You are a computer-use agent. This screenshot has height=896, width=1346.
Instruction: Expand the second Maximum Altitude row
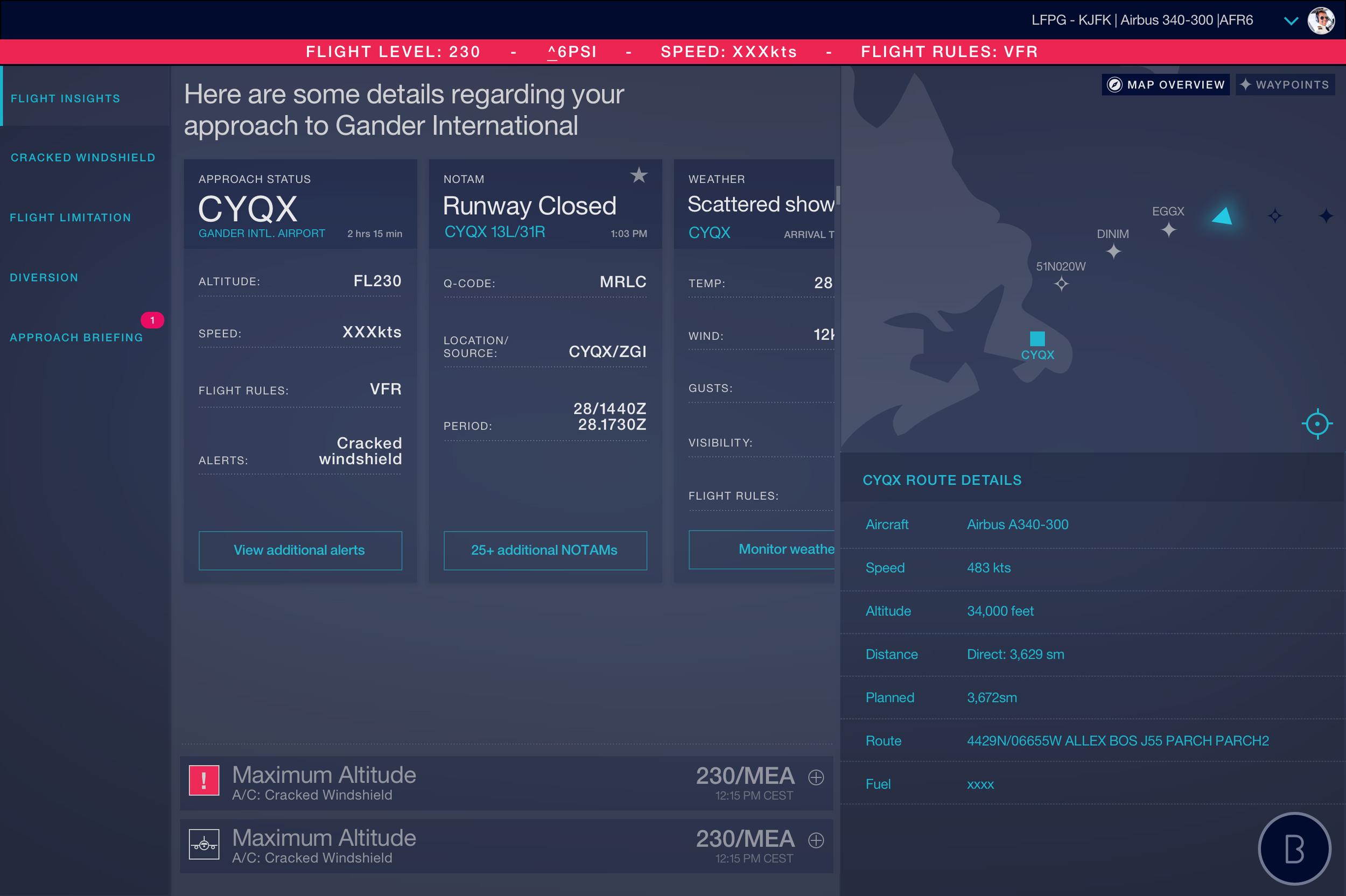816,840
